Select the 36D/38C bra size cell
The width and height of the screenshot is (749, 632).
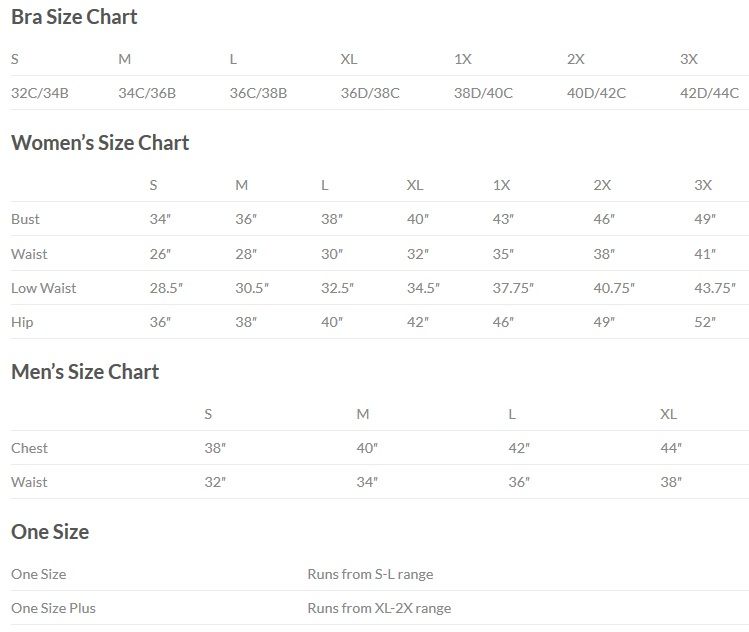[370, 94]
